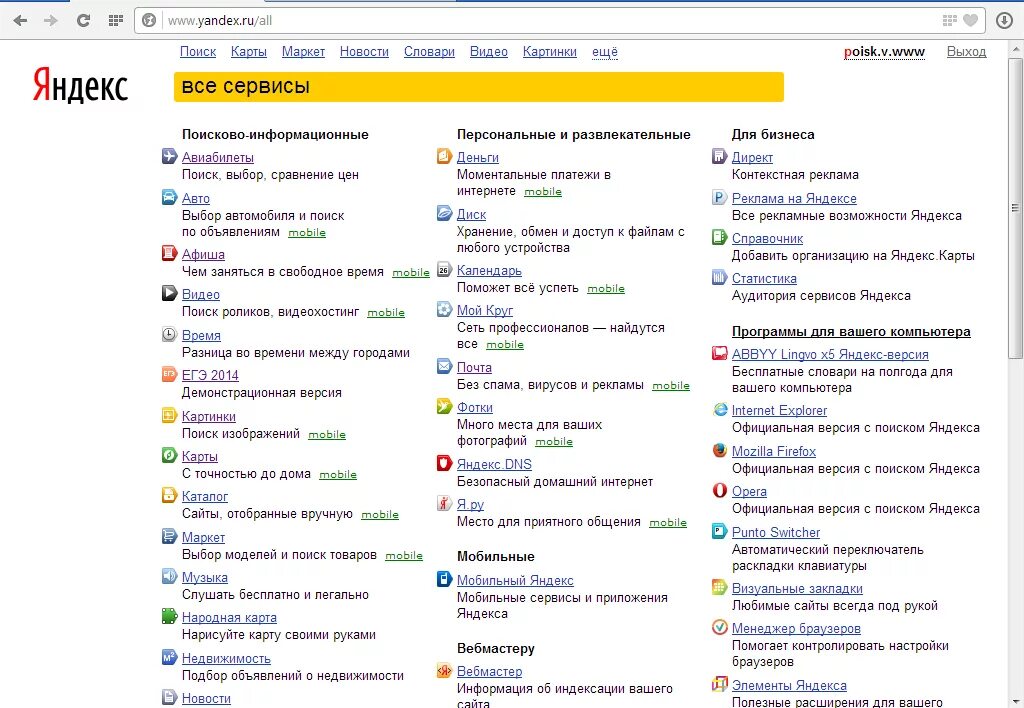The height and width of the screenshot is (708, 1024).
Task: Open the Фотки service link
Action: coord(475,408)
